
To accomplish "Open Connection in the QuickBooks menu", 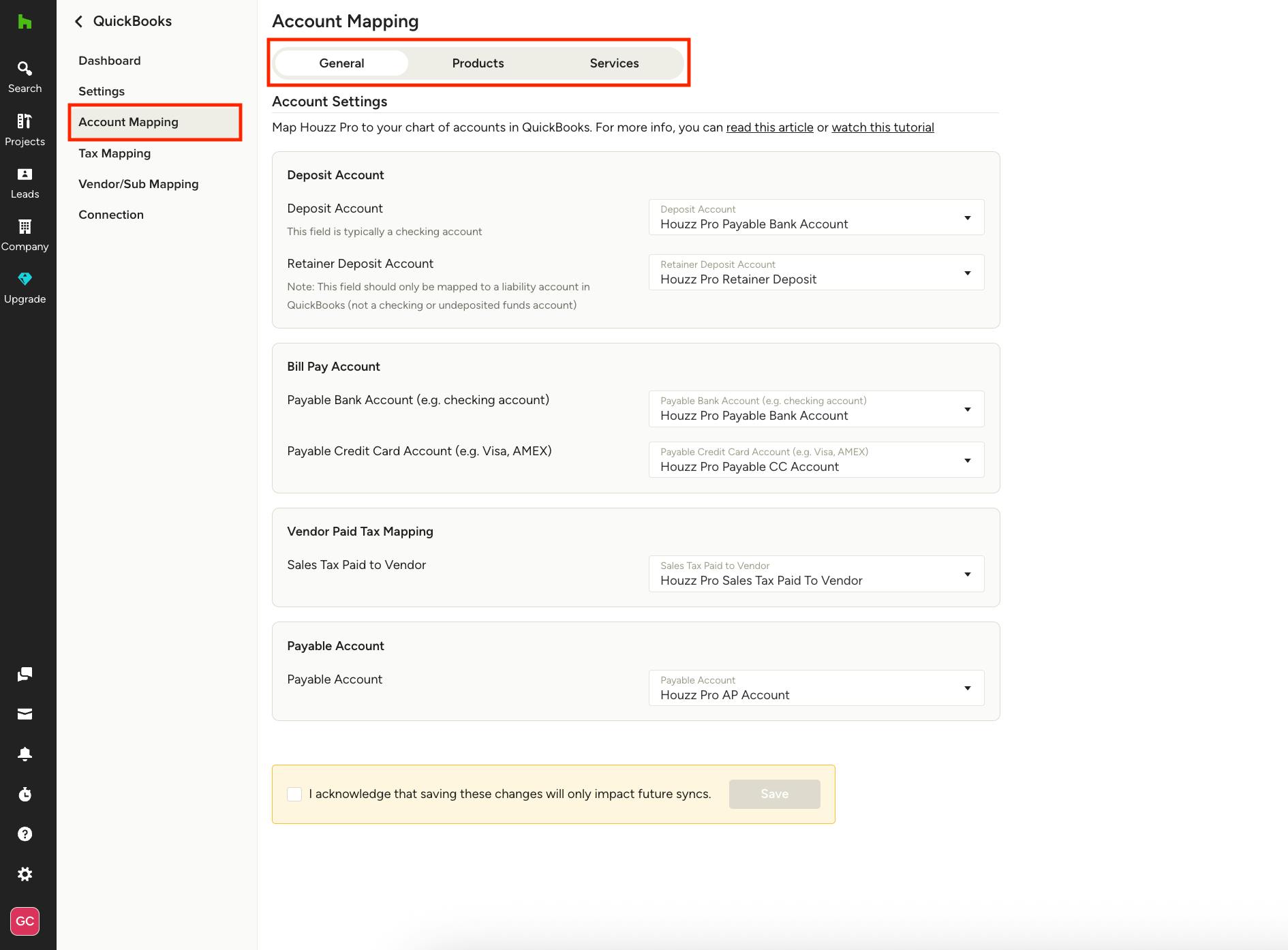I will (x=111, y=215).
